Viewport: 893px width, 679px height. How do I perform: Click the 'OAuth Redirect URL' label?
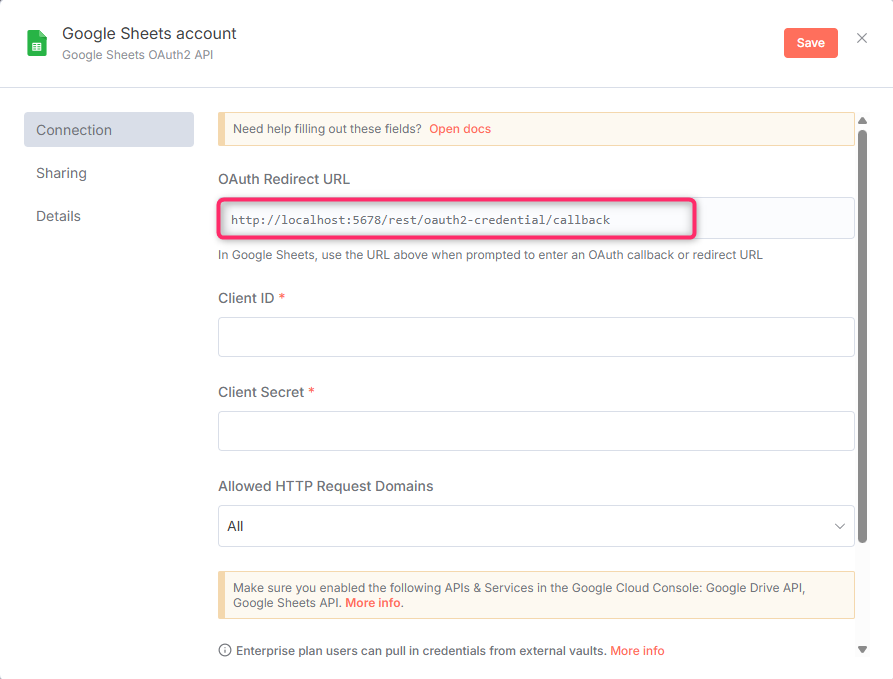tap(284, 179)
